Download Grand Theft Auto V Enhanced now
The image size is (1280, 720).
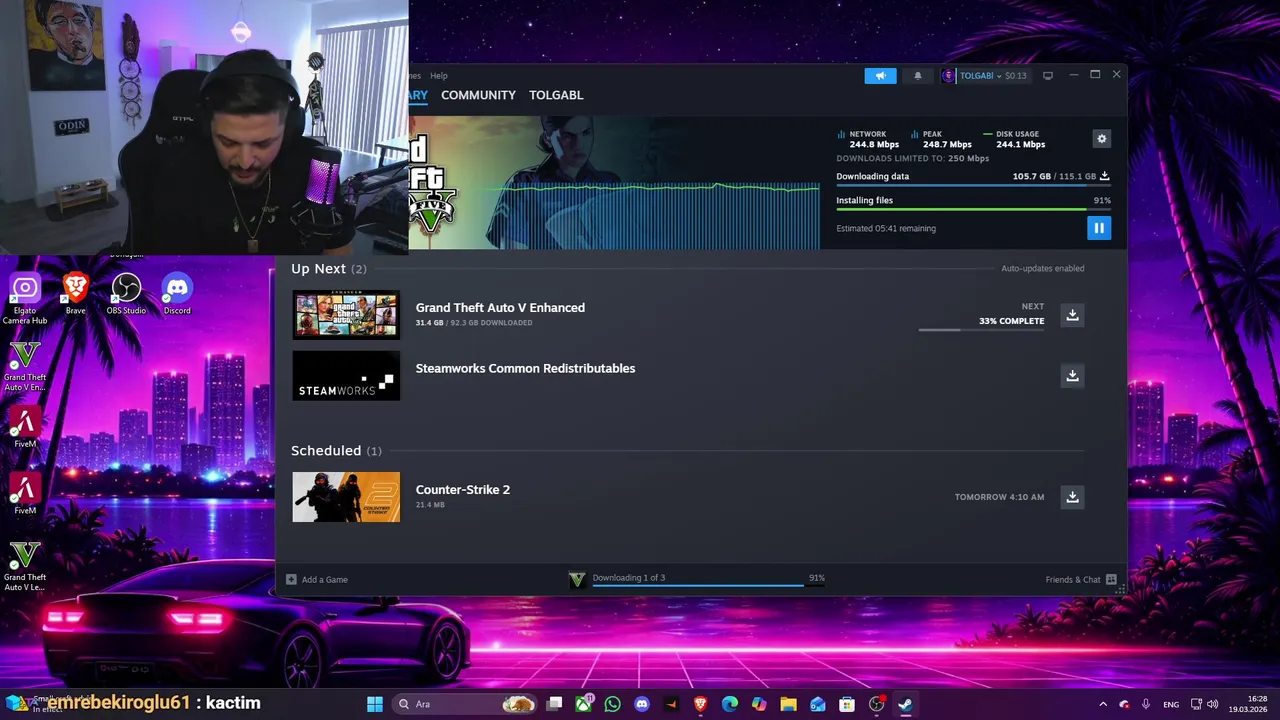[1072, 315]
